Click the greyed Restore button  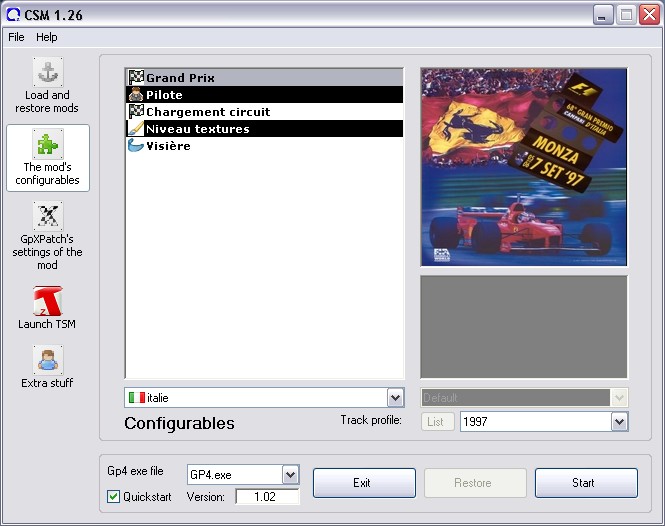(x=475, y=483)
